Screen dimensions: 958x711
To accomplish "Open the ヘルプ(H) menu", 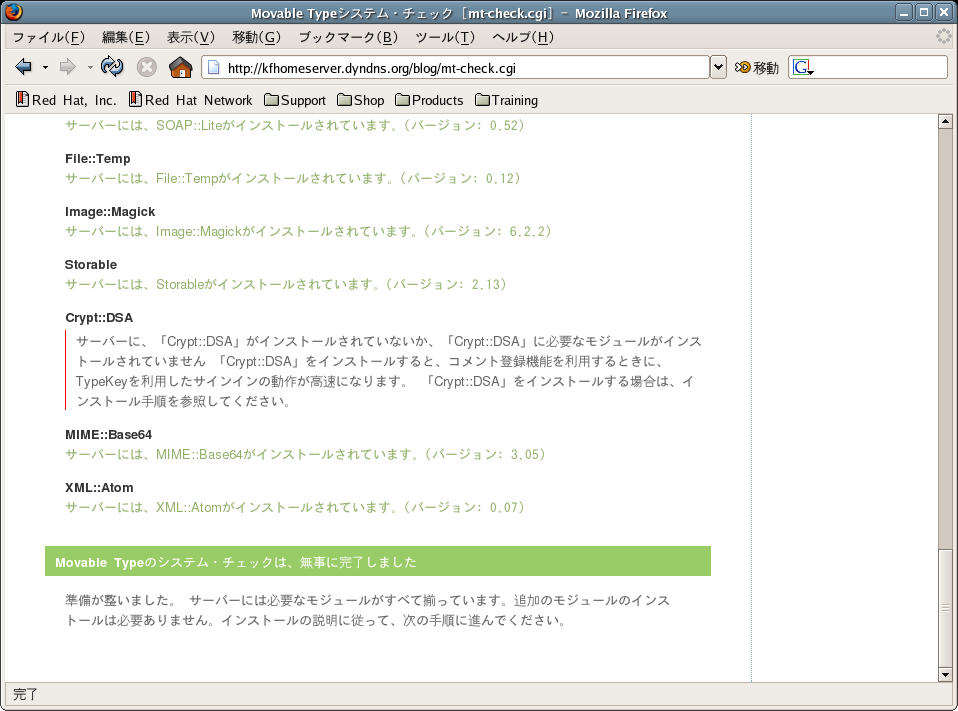I will [x=523, y=37].
